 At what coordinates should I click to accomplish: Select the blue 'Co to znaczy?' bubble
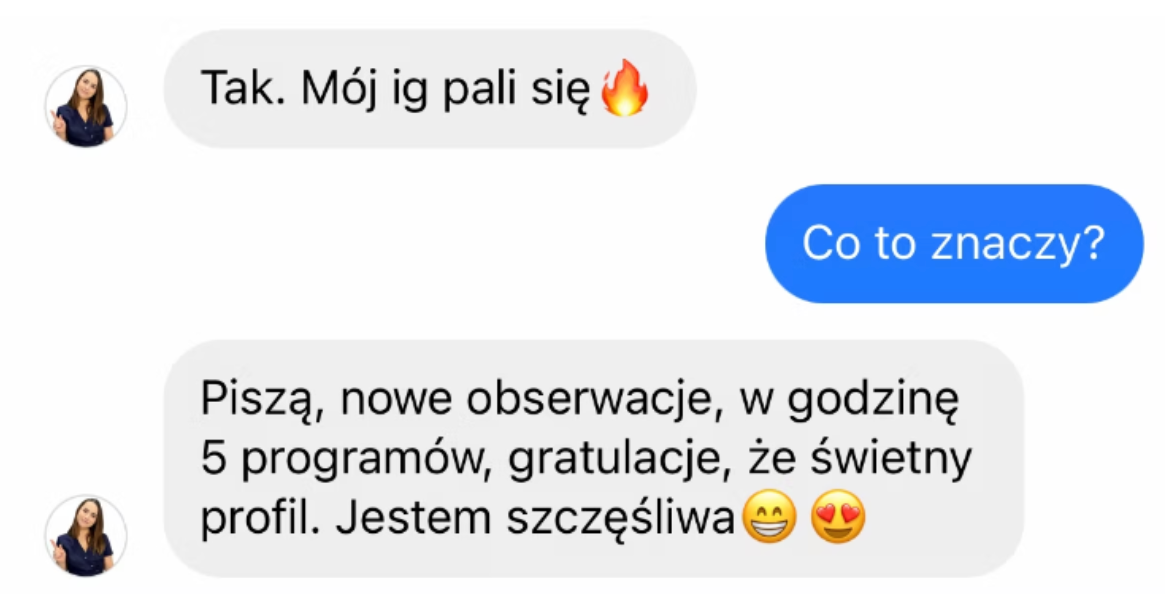coord(954,244)
